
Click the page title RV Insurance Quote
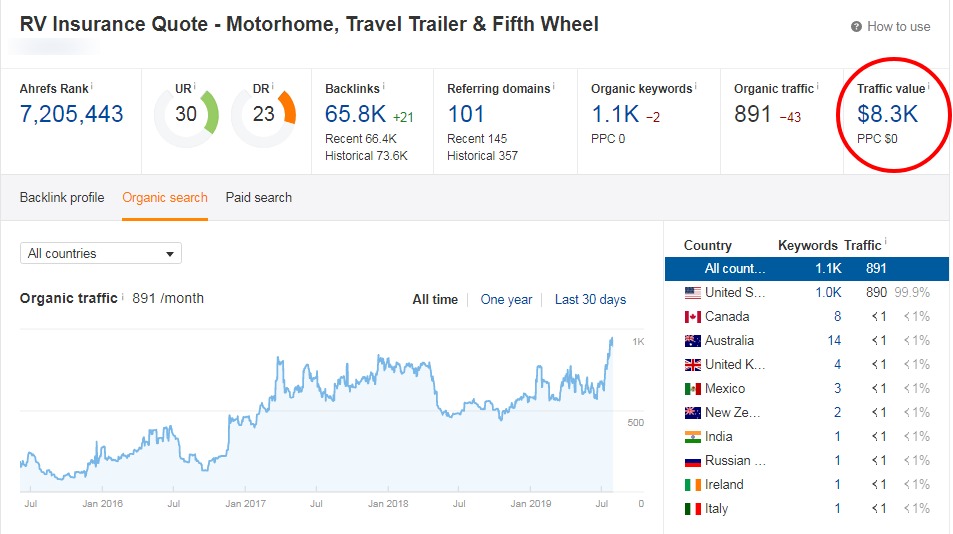pyautogui.click(x=309, y=24)
